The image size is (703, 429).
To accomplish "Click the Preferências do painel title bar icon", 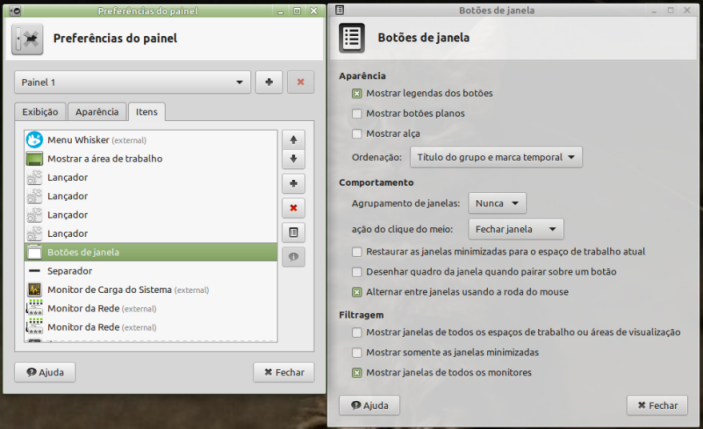I will pyautogui.click(x=15, y=11).
